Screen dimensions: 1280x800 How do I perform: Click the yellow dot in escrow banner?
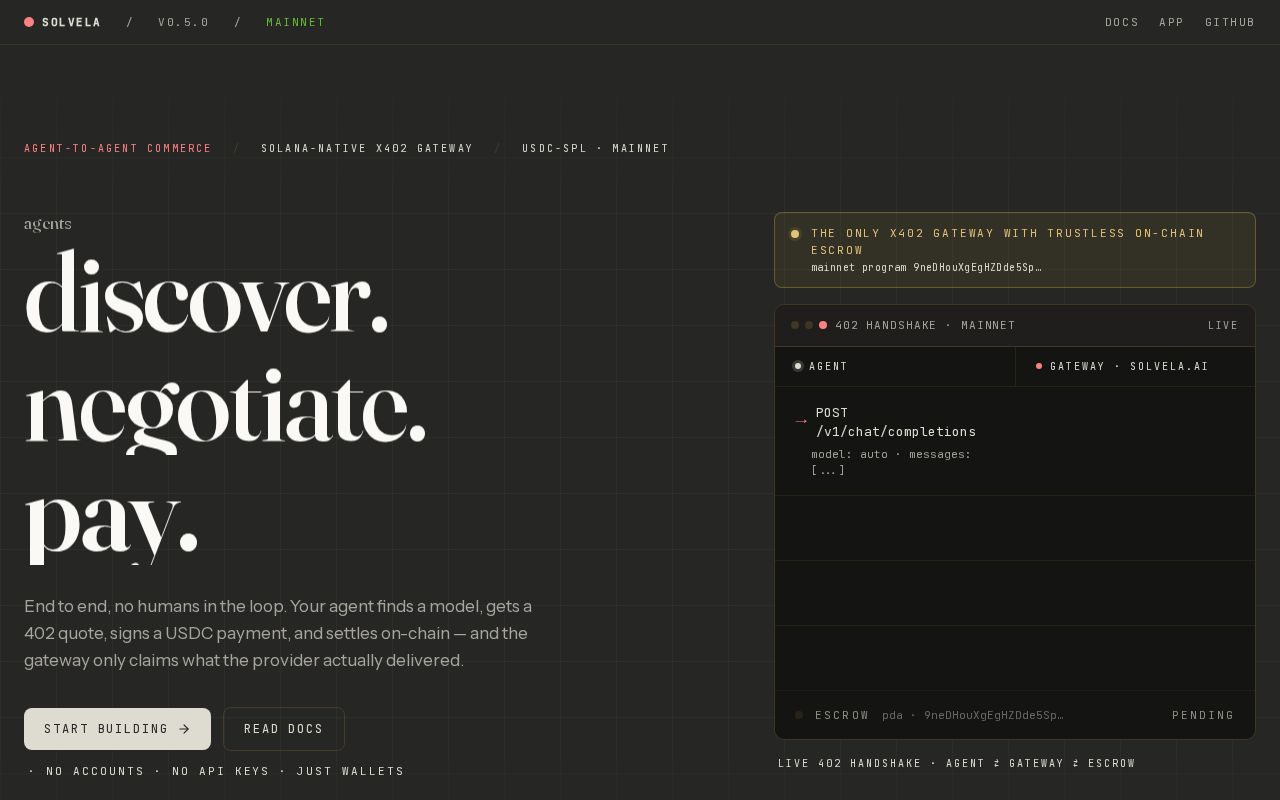coord(795,234)
